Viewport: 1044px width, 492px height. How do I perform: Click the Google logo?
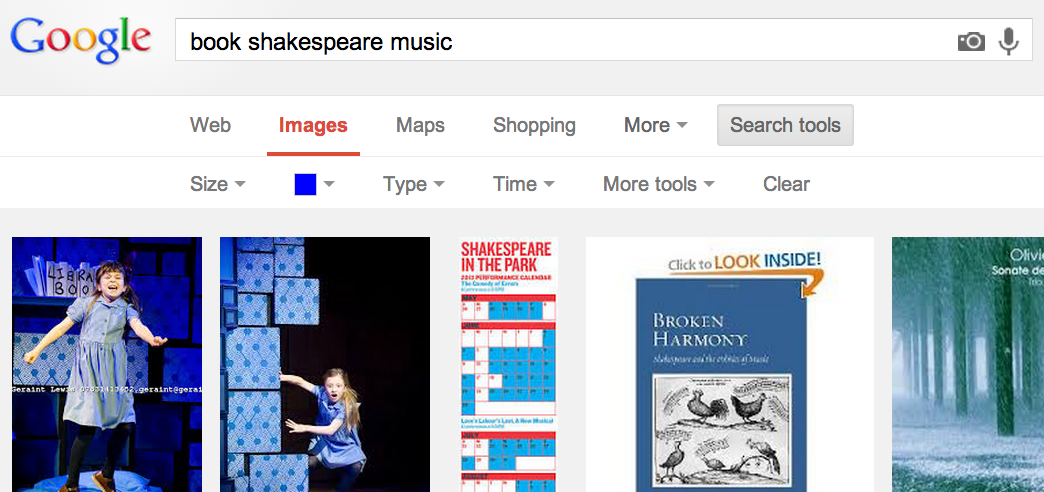81,40
